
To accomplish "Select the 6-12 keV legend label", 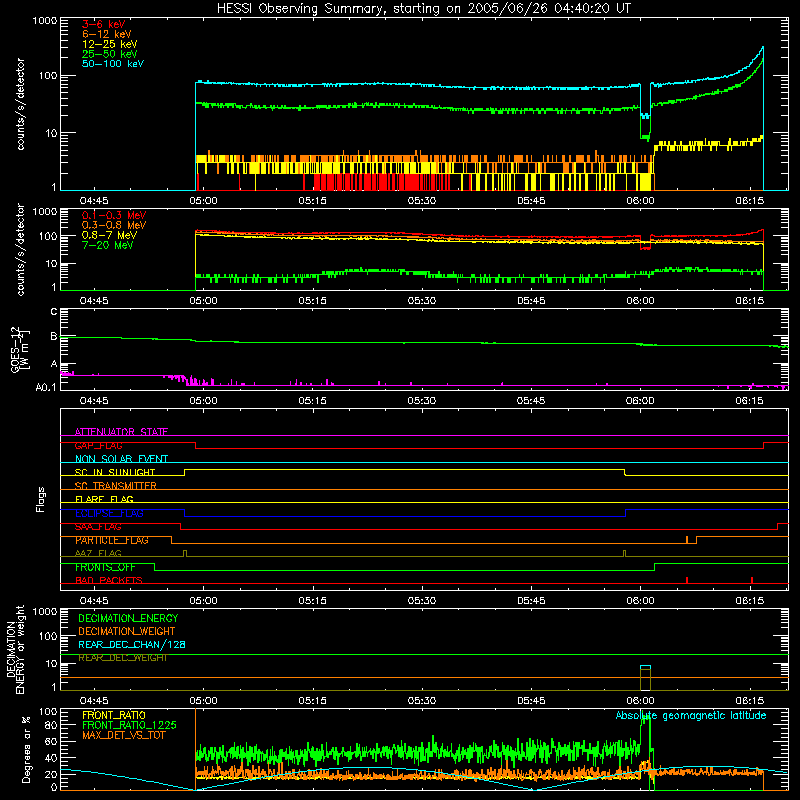I will [x=107, y=34].
